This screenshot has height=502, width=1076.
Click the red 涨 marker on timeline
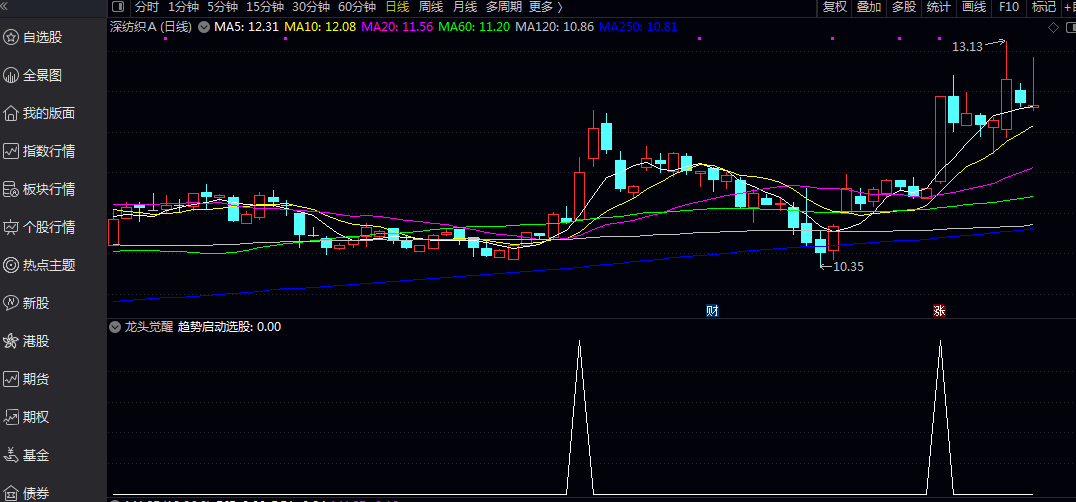pyautogui.click(x=939, y=310)
